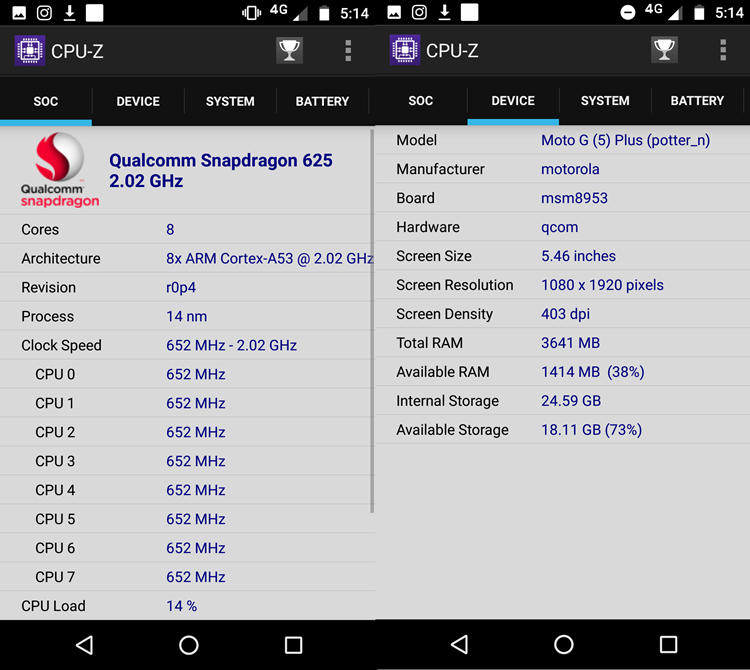Image resolution: width=750 pixels, height=670 pixels.
Task: Tap the picture notification icon in right status bar
Action: [394, 12]
